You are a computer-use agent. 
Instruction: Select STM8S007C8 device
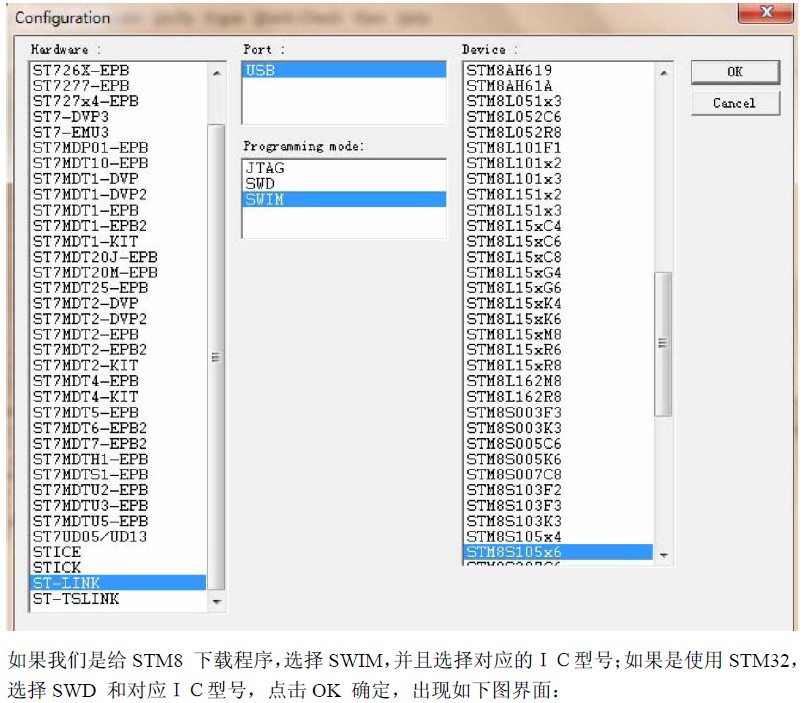tap(558, 474)
